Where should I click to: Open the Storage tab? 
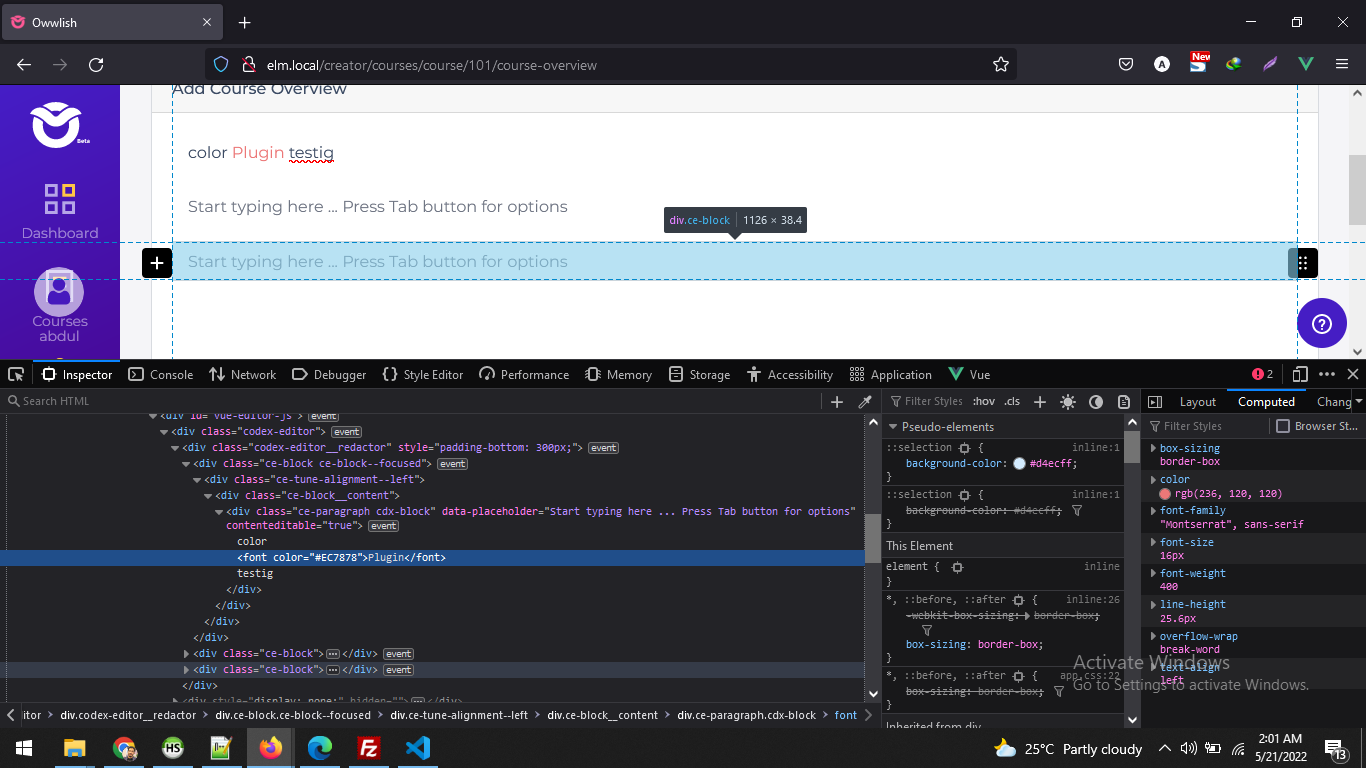click(699, 374)
